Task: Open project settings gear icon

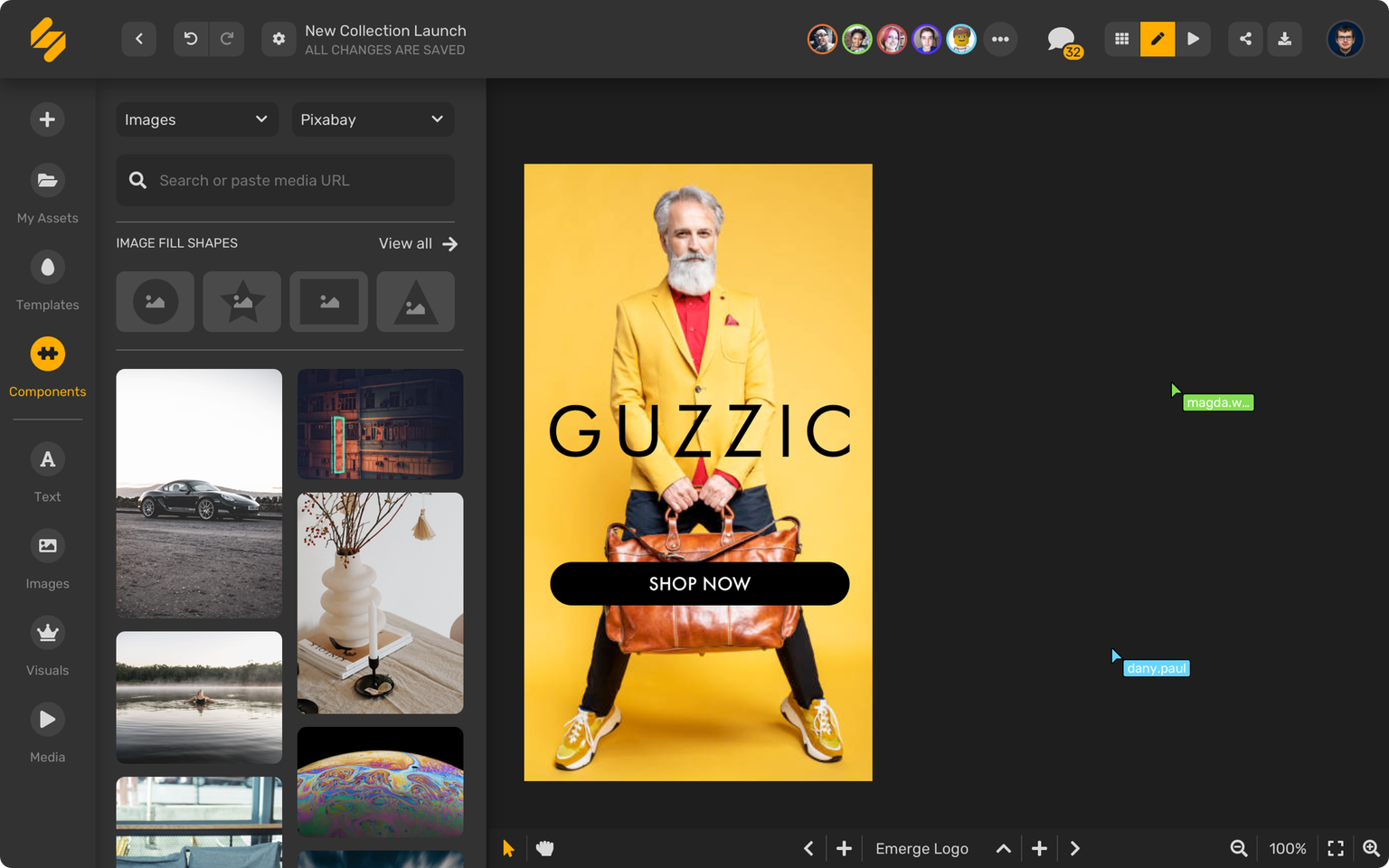Action: 279,39
